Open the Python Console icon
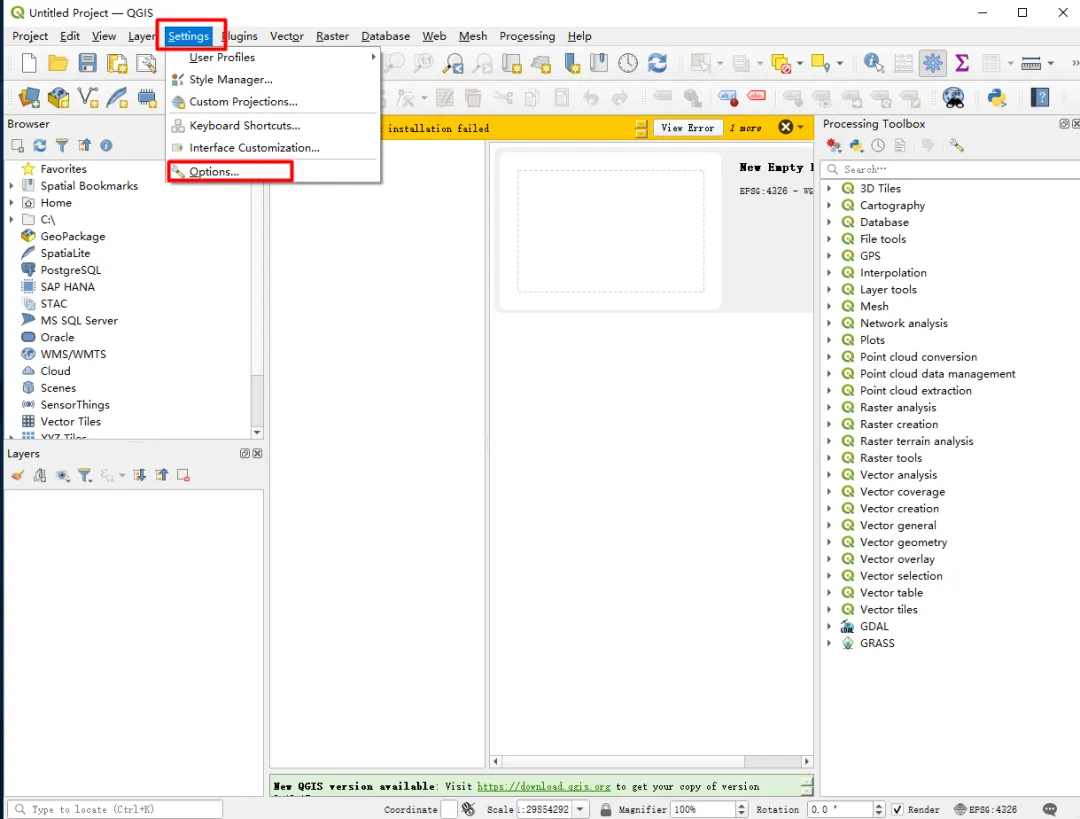The width and height of the screenshot is (1080, 819). (x=997, y=98)
